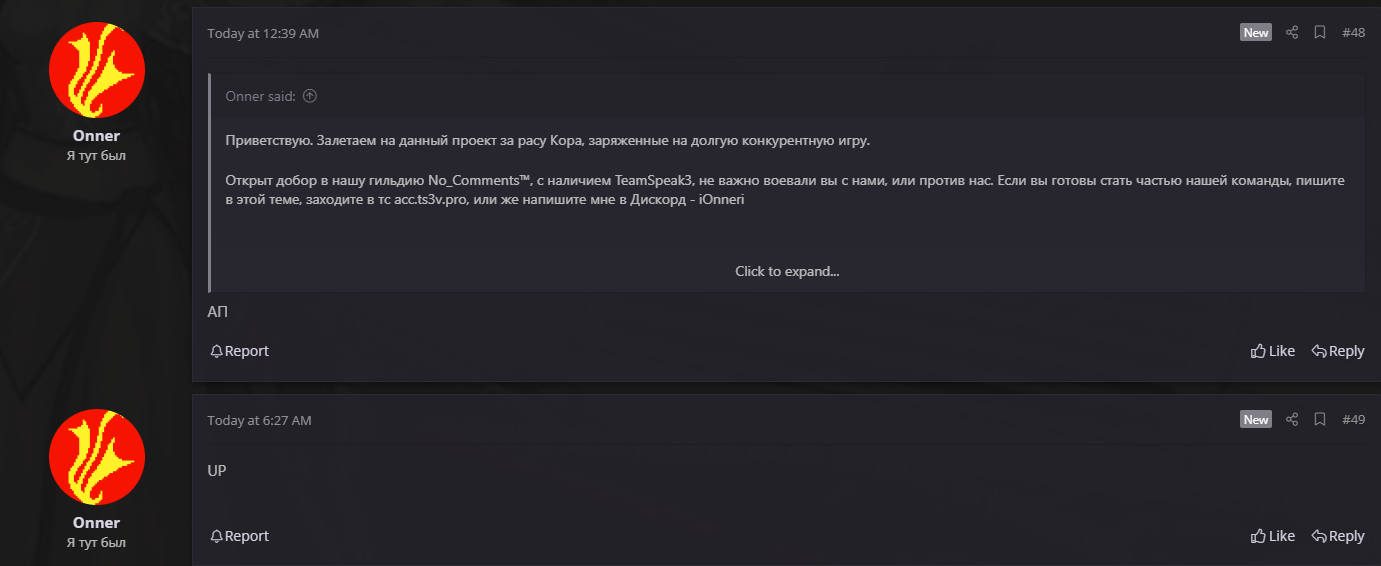Open timestamp Today at 6:27 AM
This screenshot has width=1381, height=566.
(259, 420)
